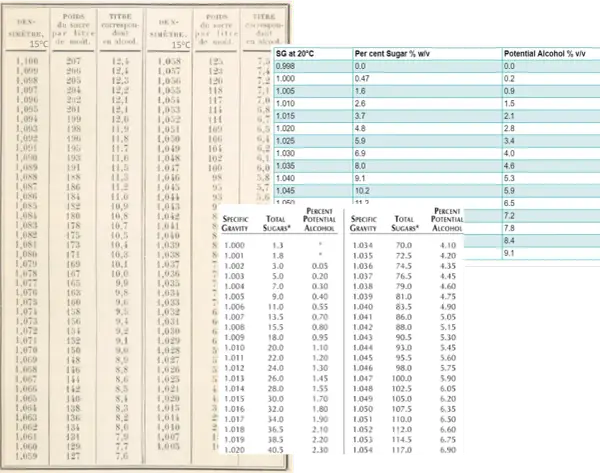Click alcohol value '0.9' in the 20°C table
The width and height of the screenshot is (600, 473).
point(509,91)
